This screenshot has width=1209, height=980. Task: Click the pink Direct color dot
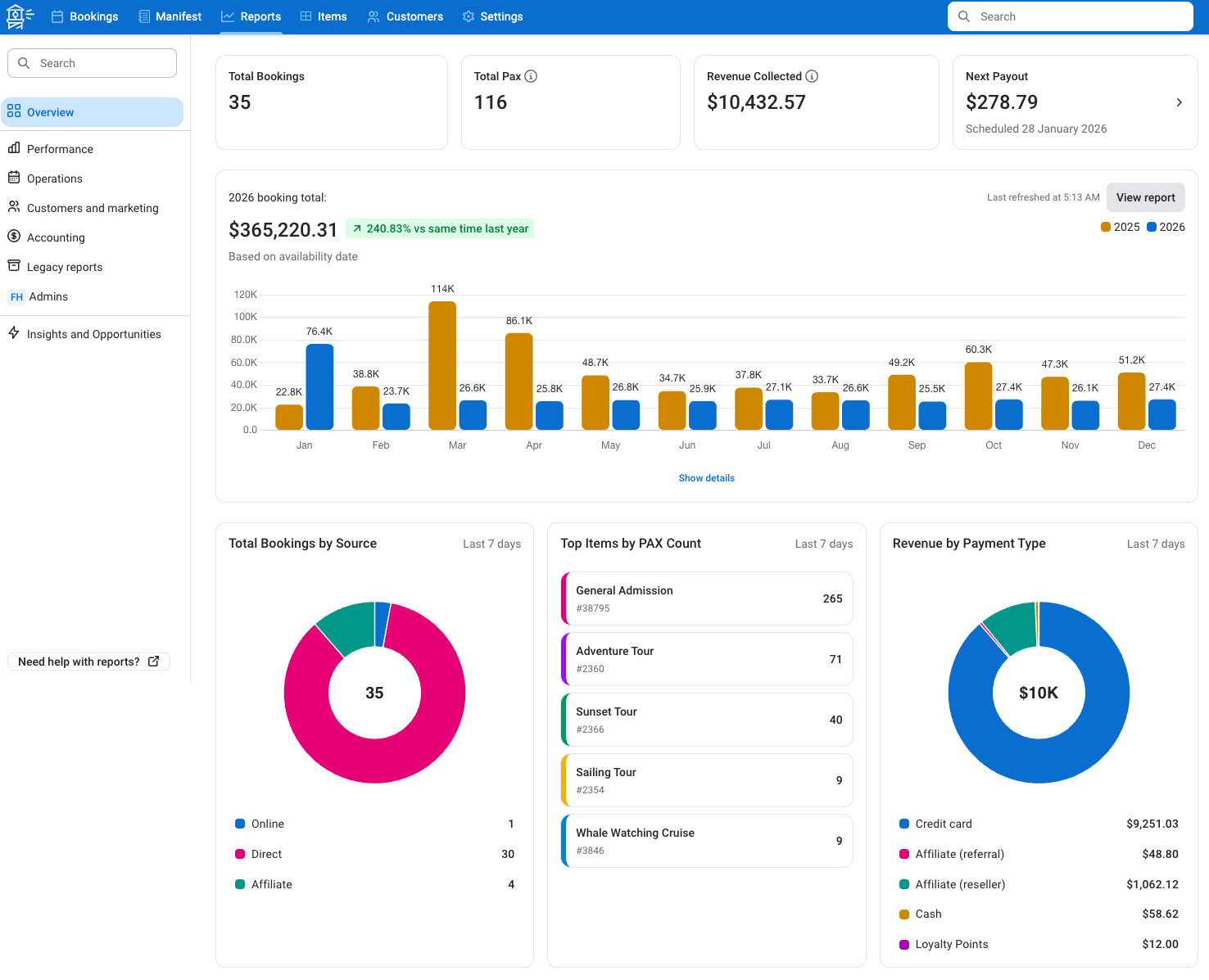pyautogui.click(x=239, y=854)
